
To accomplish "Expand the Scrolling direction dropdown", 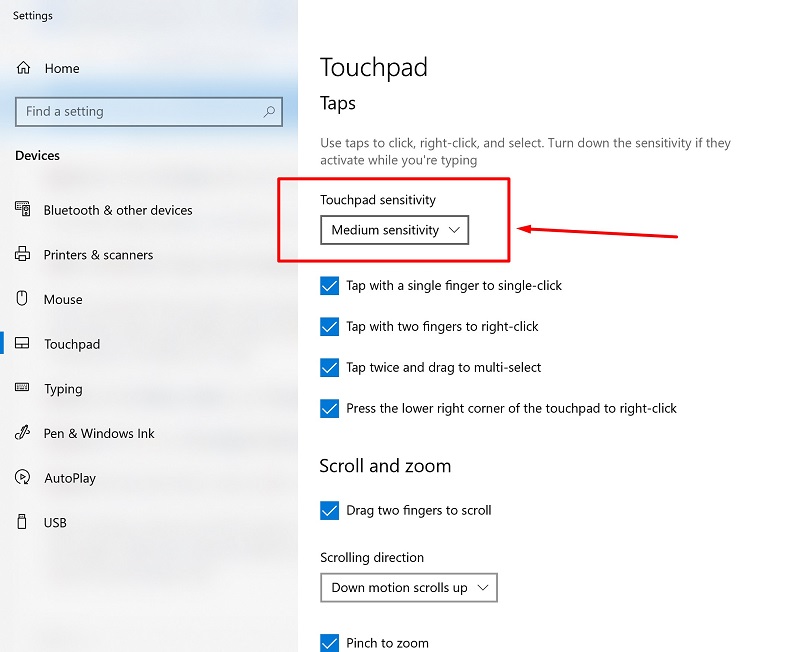I will tap(408, 587).
